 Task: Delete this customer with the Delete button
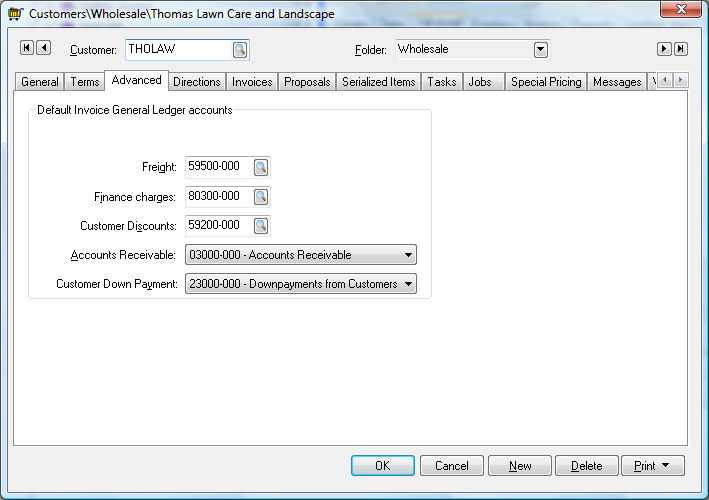click(586, 466)
